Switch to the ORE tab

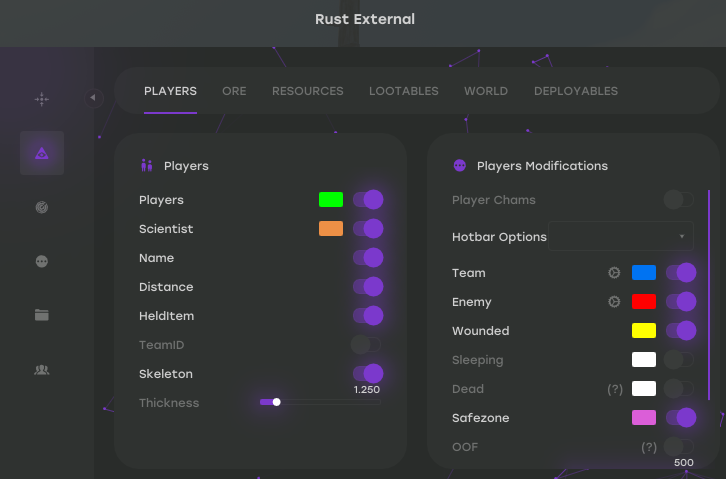pos(234,91)
